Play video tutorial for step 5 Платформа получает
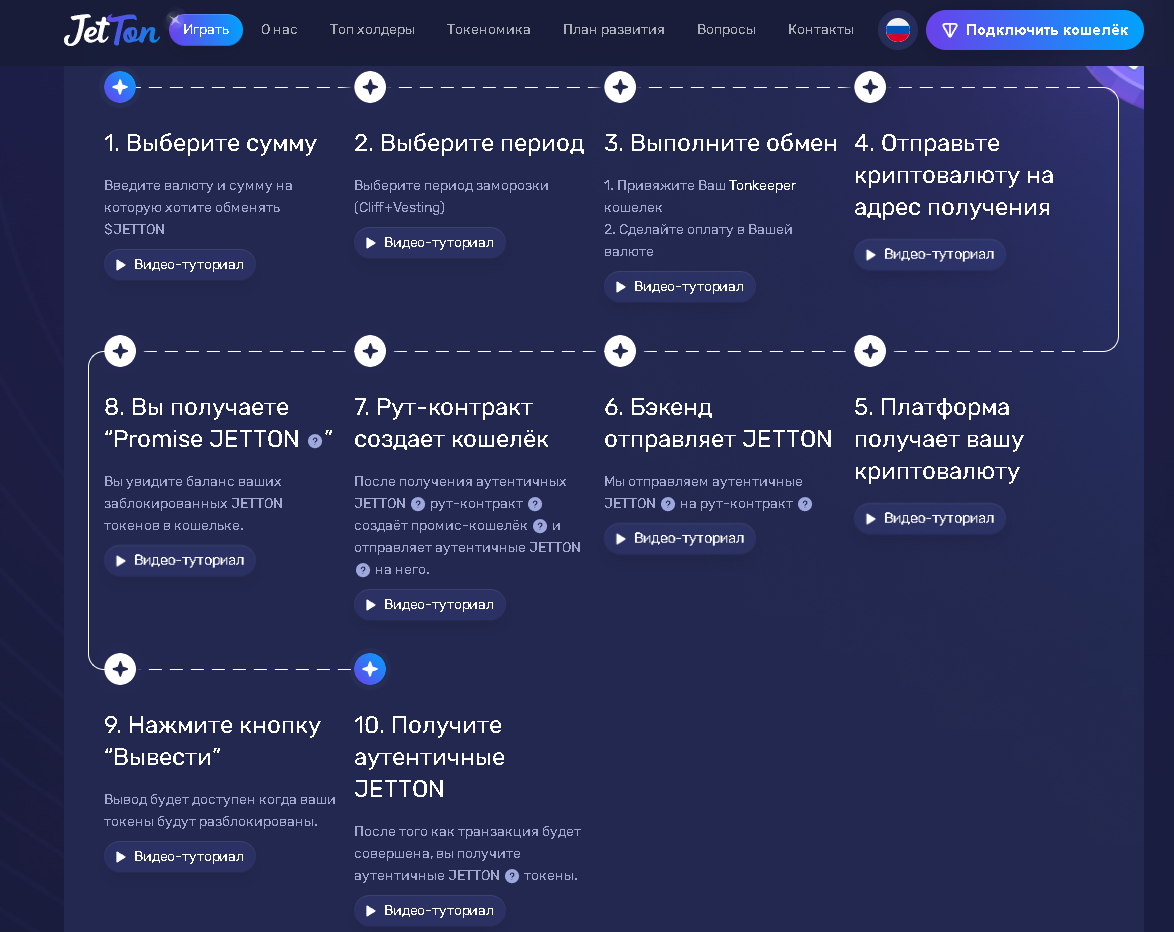1174x932 pixels. click(930, 518)
